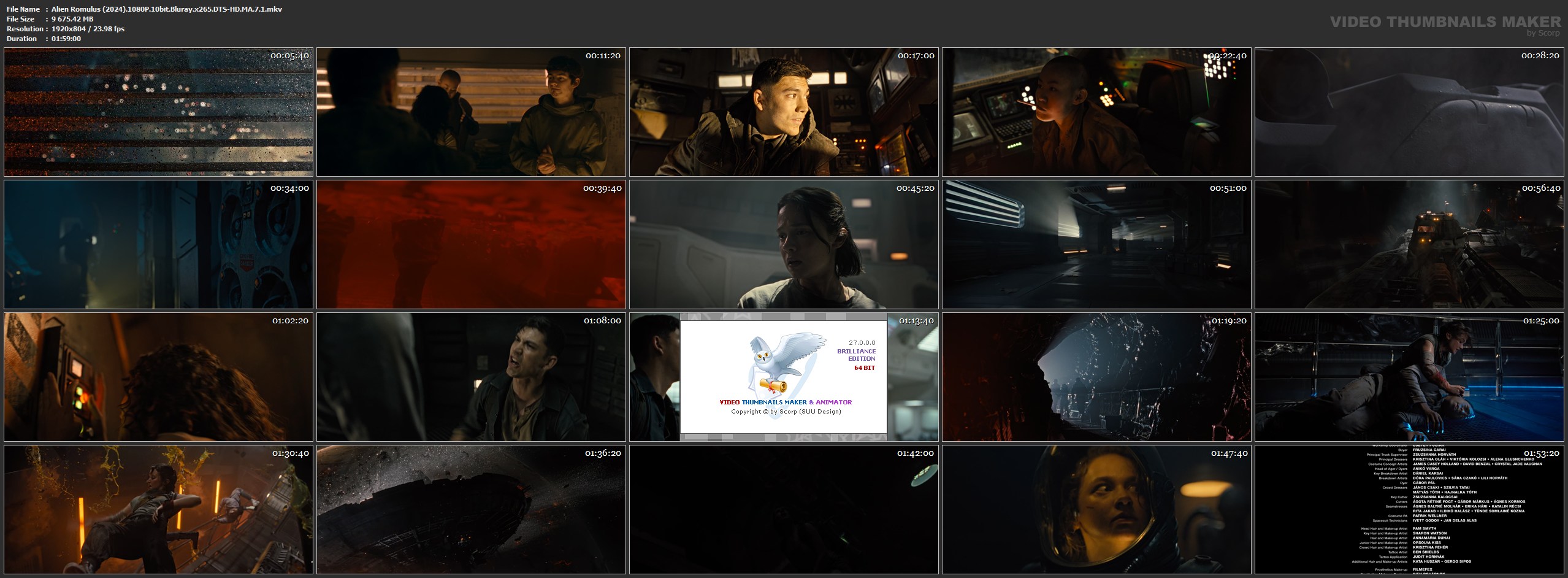The width and height of the screenshot is (1568, 578).
Task: Select the 01:19:20 cave thumbnail
Action: point(1096,377)
